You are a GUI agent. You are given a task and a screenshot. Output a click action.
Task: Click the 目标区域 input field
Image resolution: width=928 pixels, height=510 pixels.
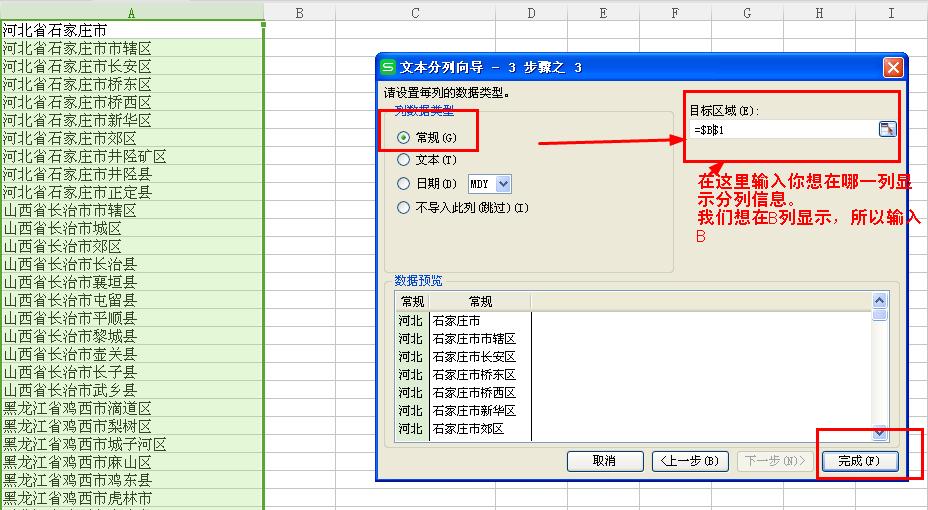(785, 130)
